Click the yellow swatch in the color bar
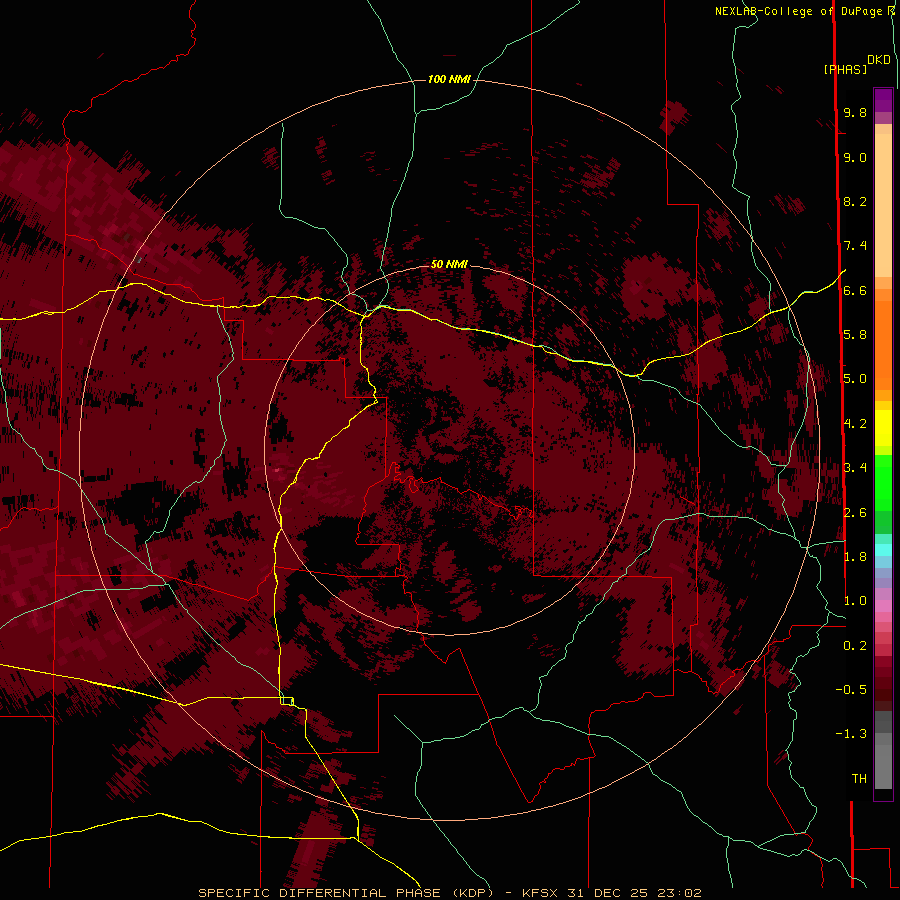 (x=883, y=427)
